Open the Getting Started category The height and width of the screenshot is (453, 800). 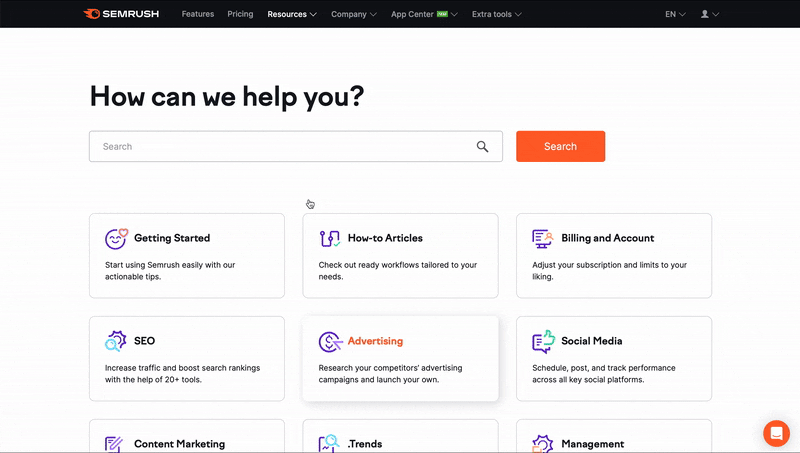[x=187, y=256]
